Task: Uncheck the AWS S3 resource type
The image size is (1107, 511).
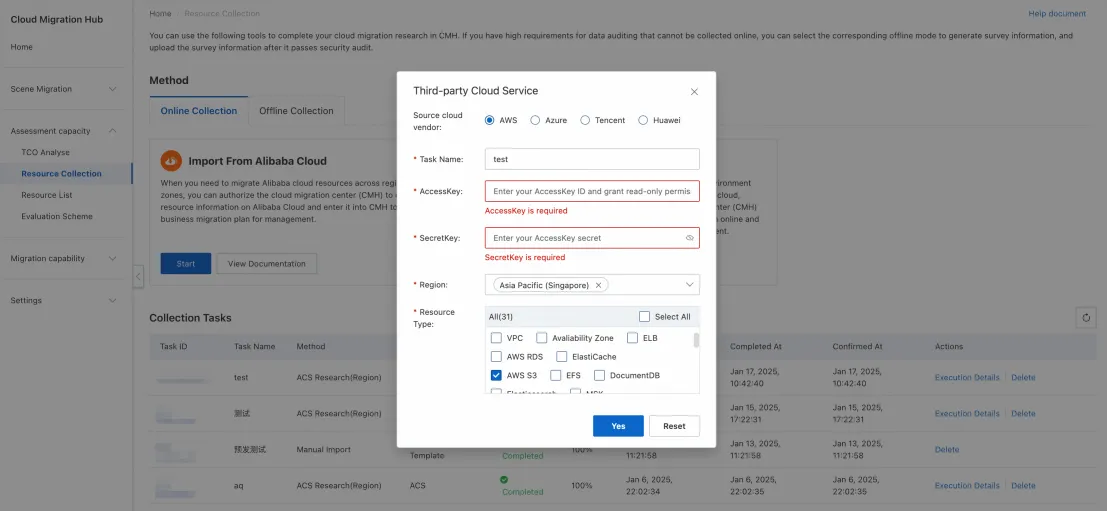Action: 496,375
